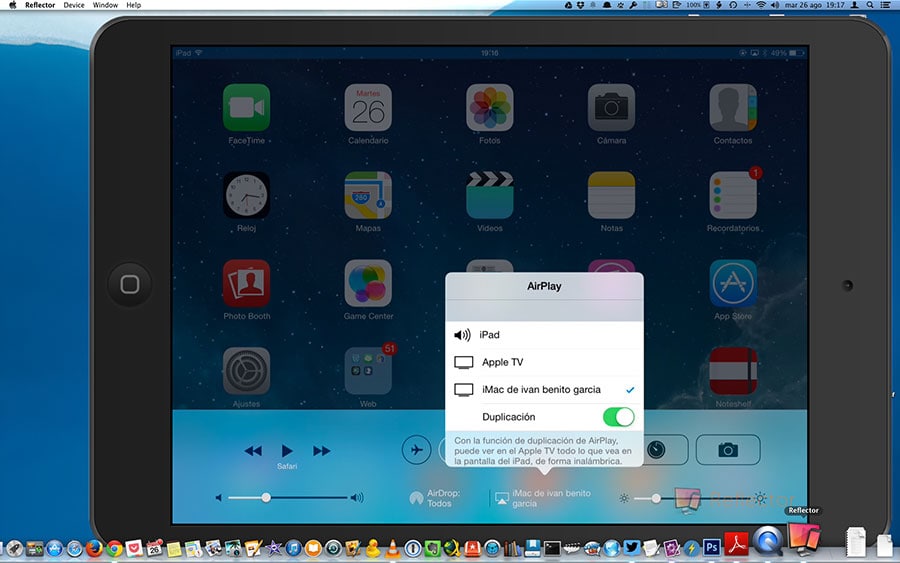Open the Apple menu

[x=13, y=5]
